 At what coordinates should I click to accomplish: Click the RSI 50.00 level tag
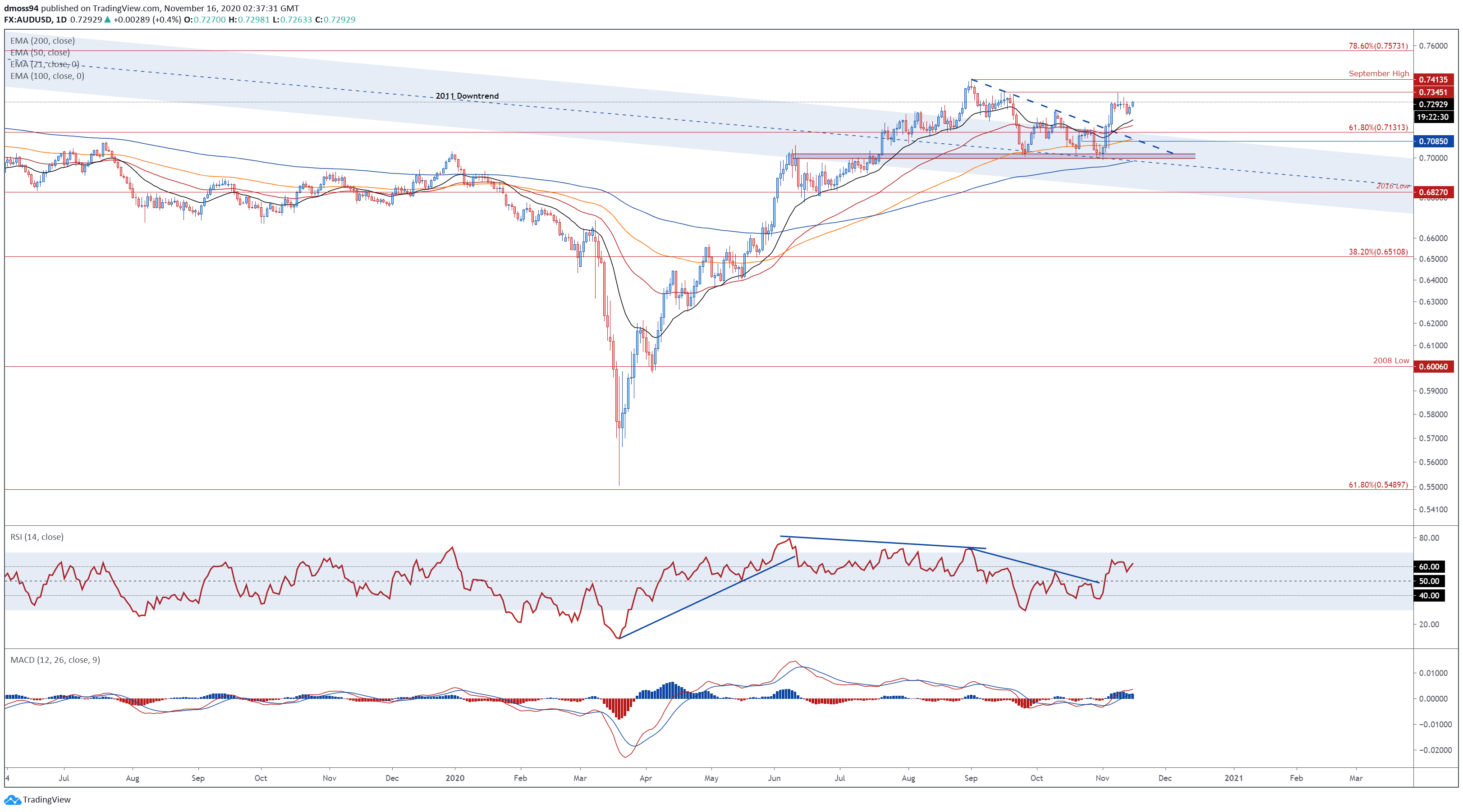pos(1428,581)
